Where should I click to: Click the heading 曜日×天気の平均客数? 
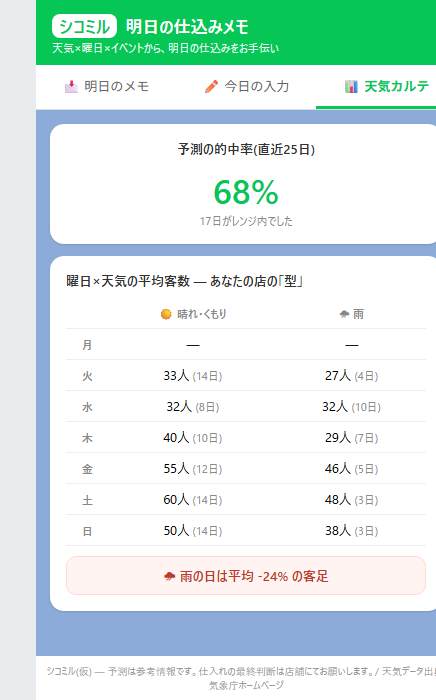128,281
